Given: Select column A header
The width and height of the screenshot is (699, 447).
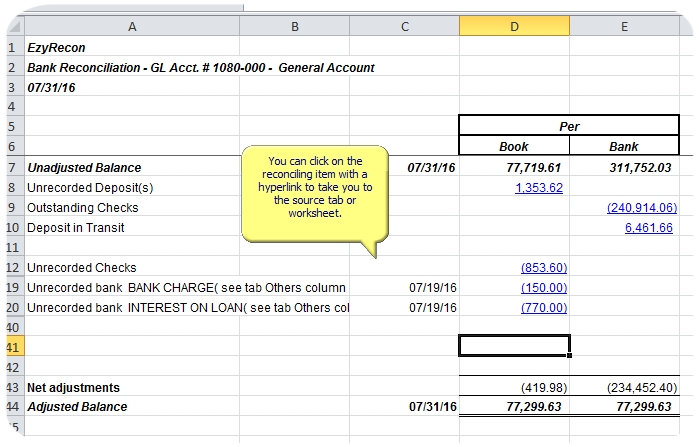Looking at the screenshot, I should 131,27.
